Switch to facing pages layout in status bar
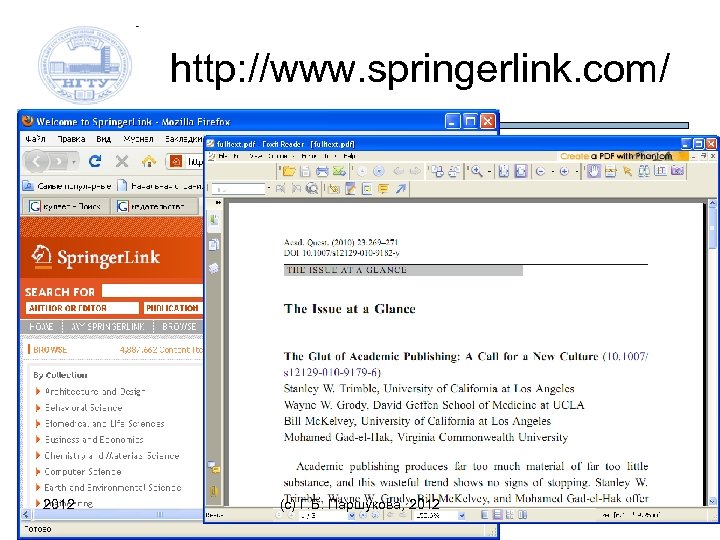 pyautogui.click(x=522, y=515)
